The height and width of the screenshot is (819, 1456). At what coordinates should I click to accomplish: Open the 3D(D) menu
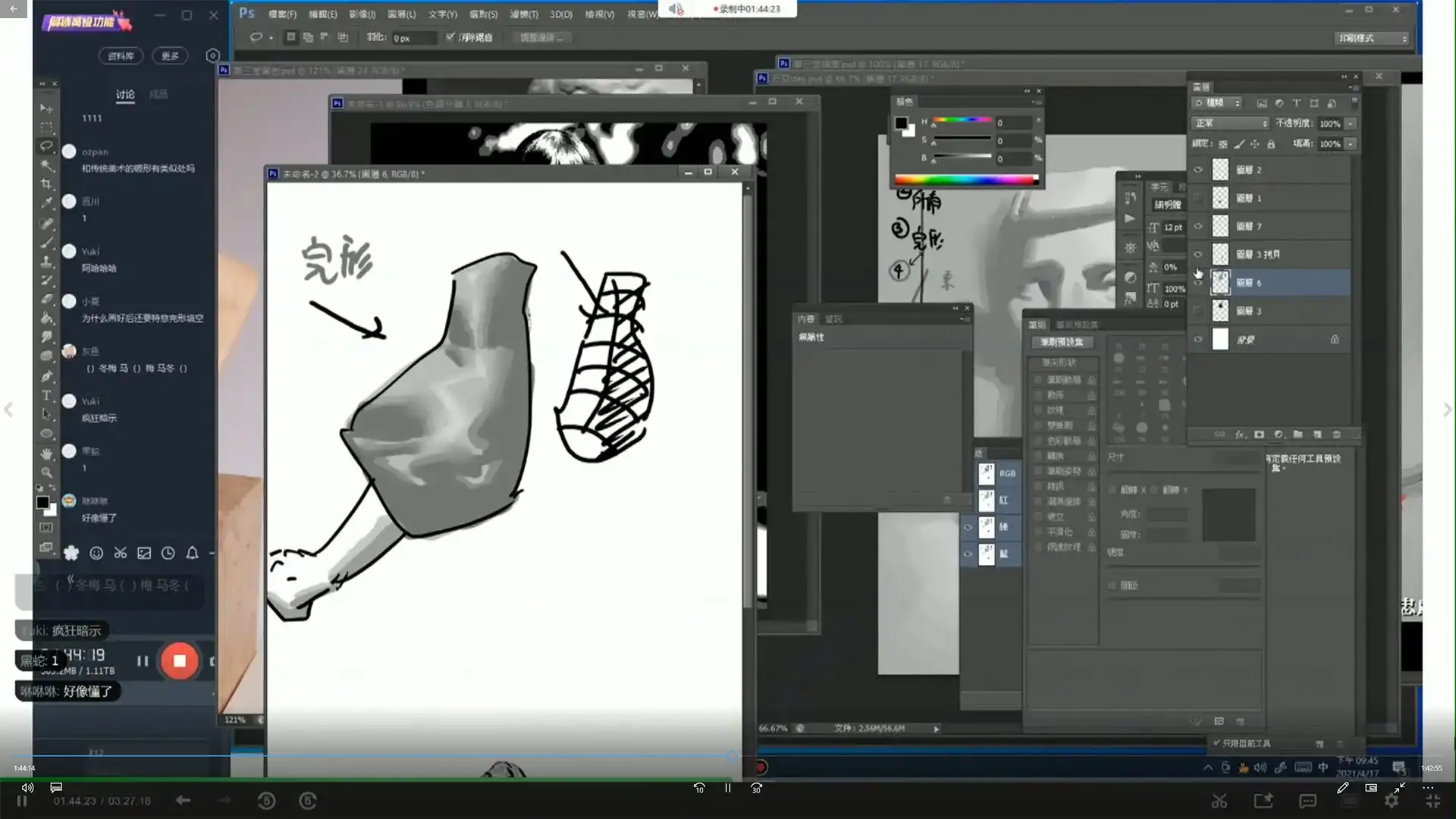point(560,14)
